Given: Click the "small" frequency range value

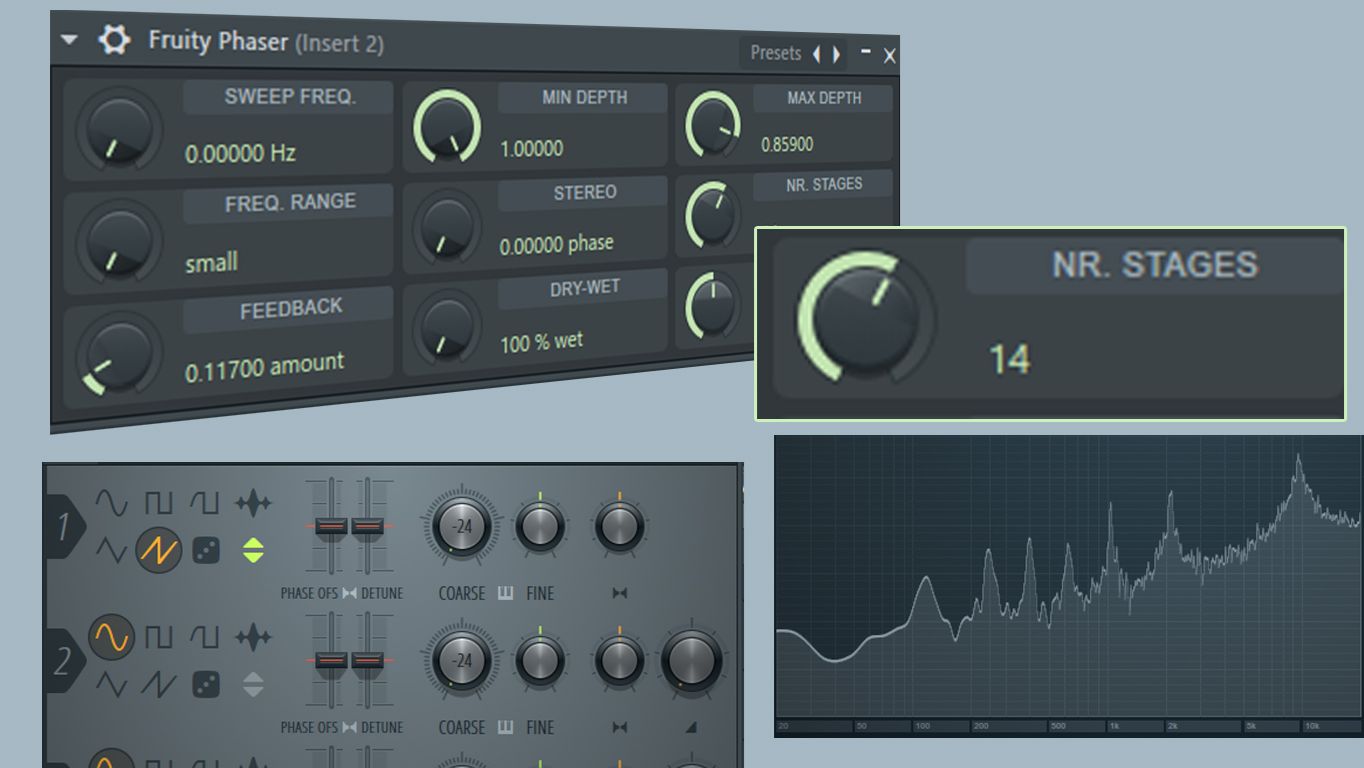Looking at the screenshot, I should point(211,264).
